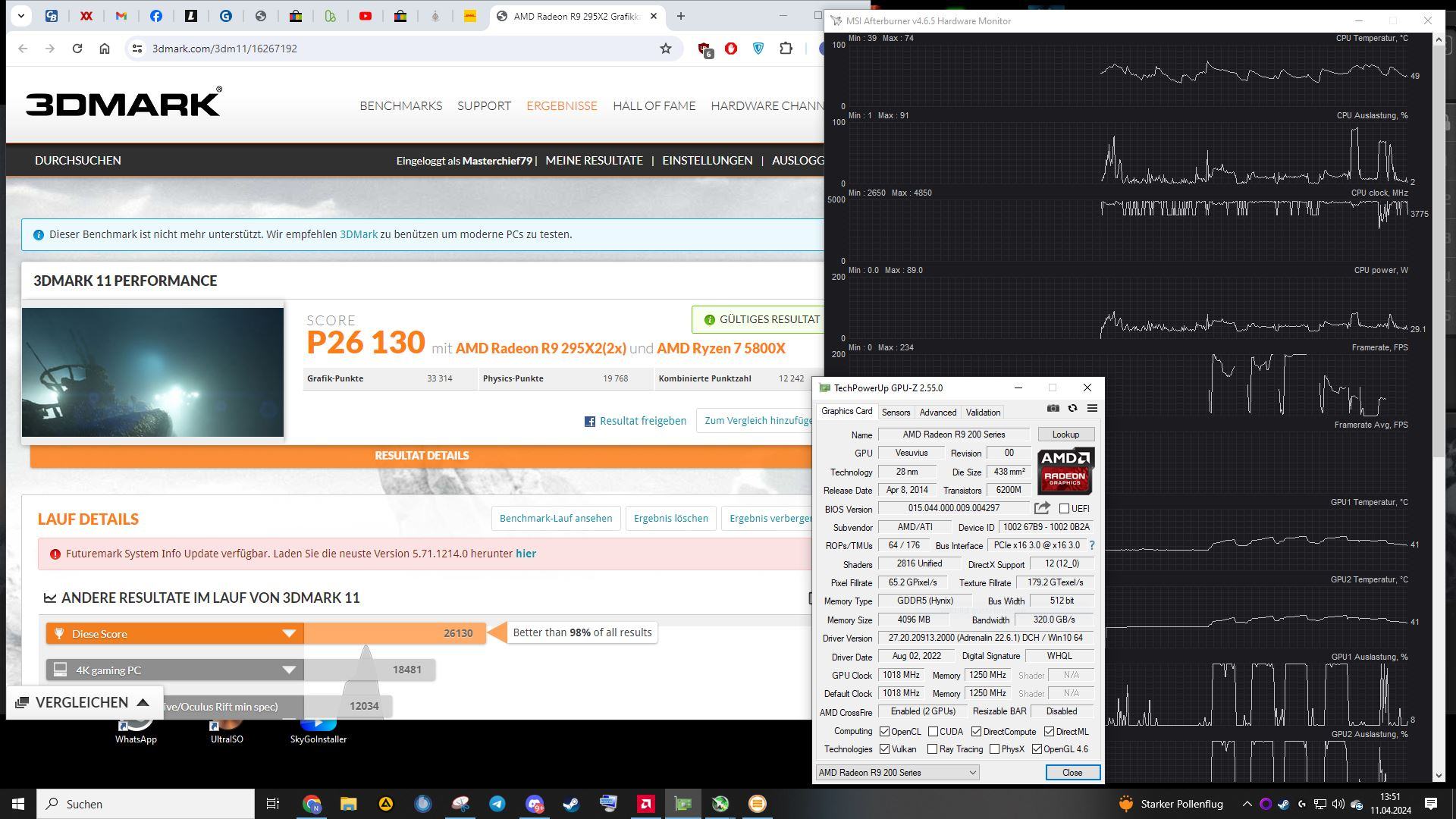Open Windows Start menu
Viewport: 1456px width, 819px height.
coord(18,804)
